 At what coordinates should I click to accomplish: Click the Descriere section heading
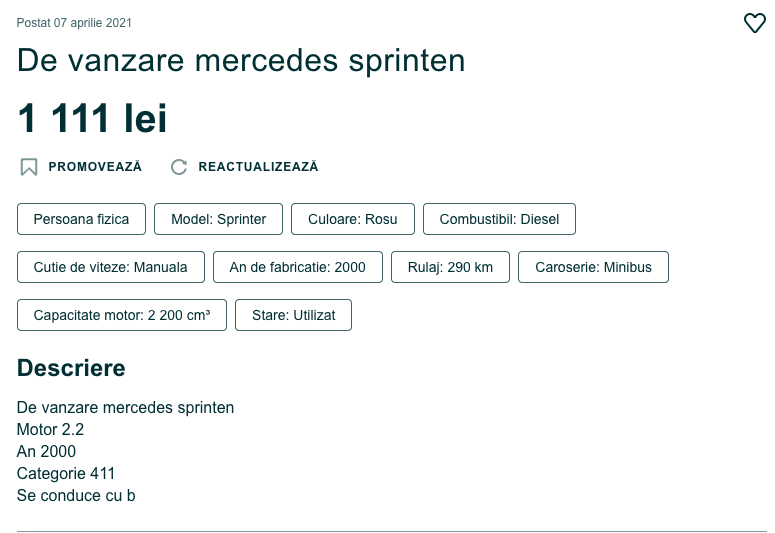[71, 368]
